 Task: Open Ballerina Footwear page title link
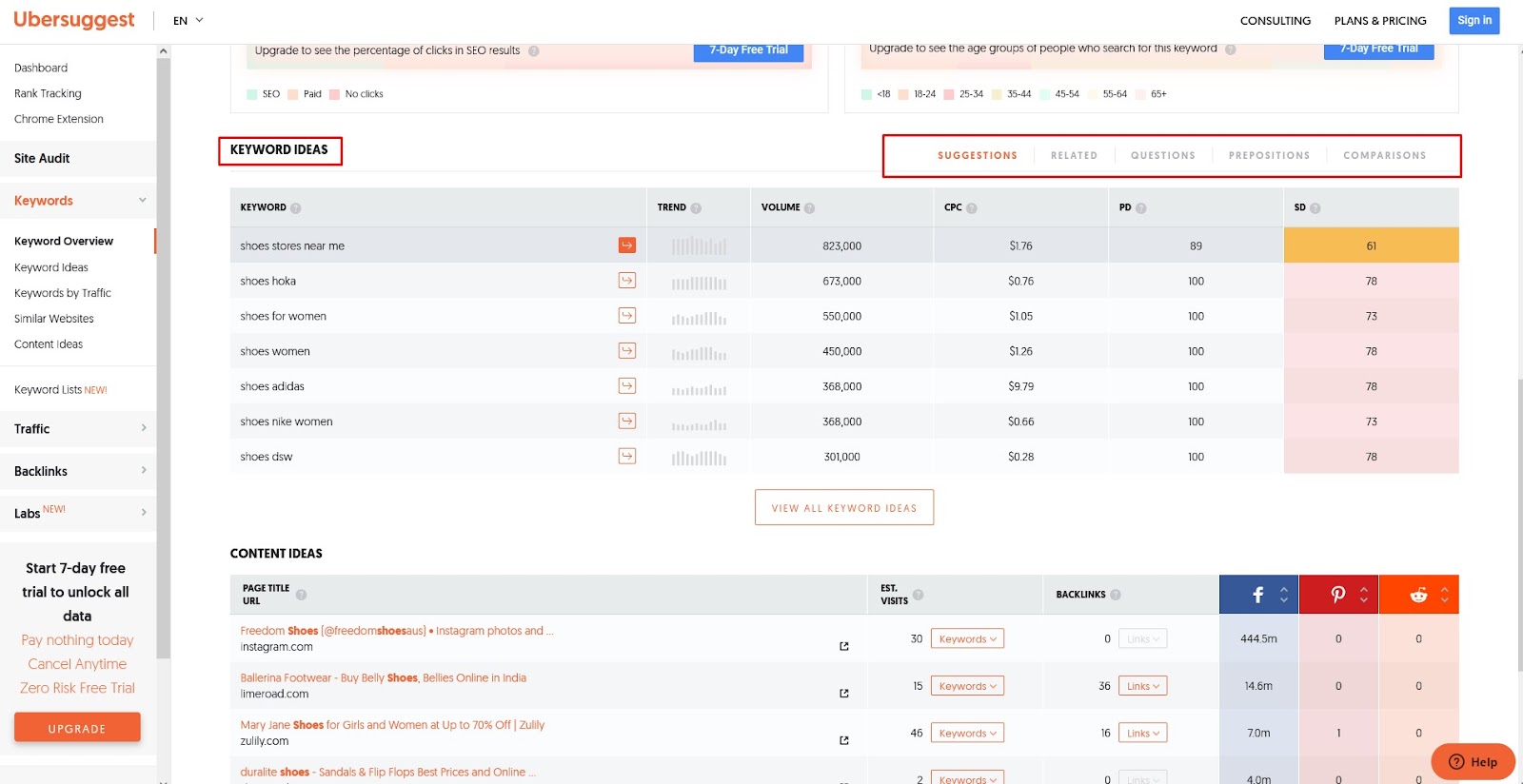384,678
